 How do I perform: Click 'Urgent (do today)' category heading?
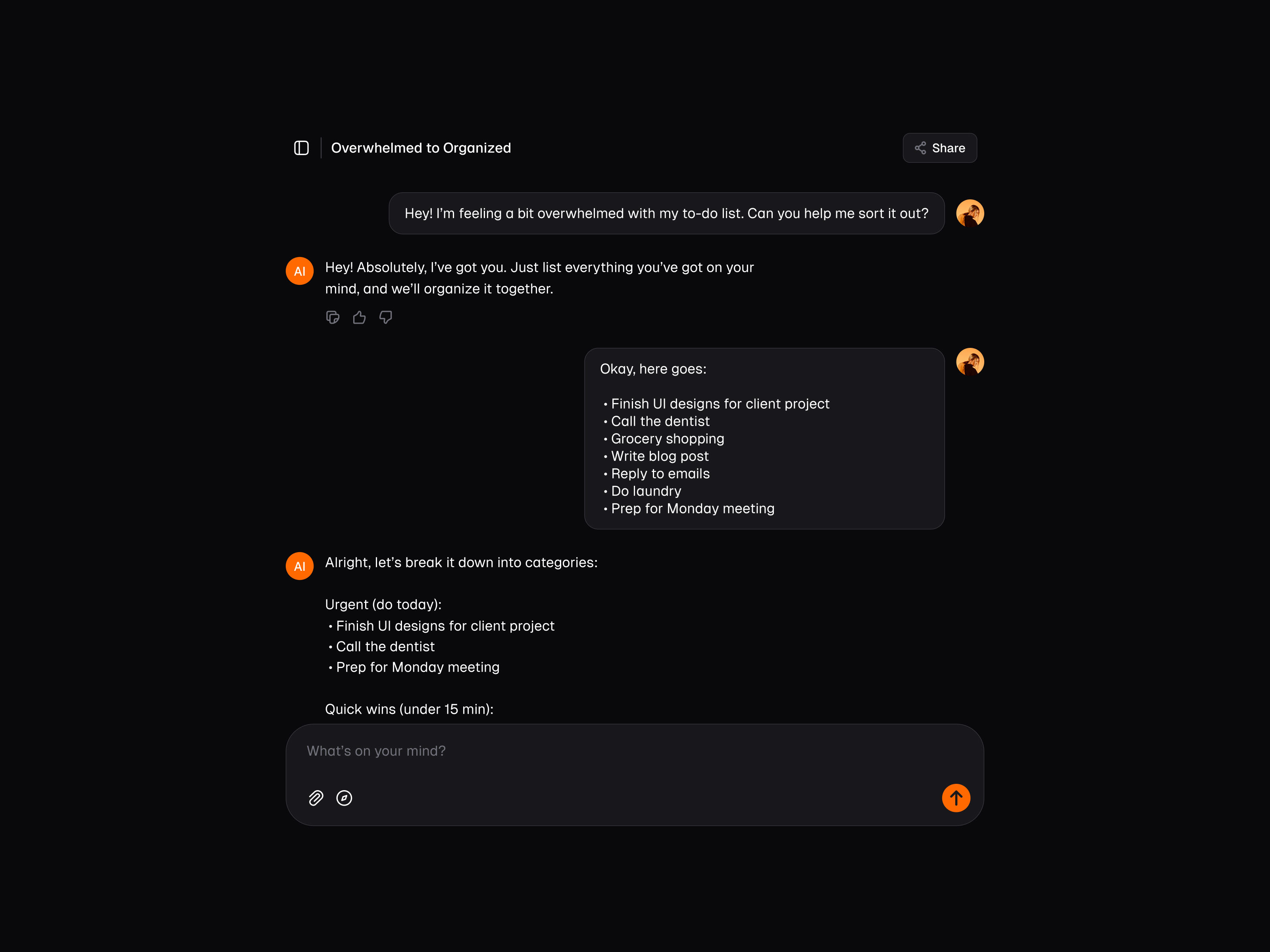pos(383,604)
